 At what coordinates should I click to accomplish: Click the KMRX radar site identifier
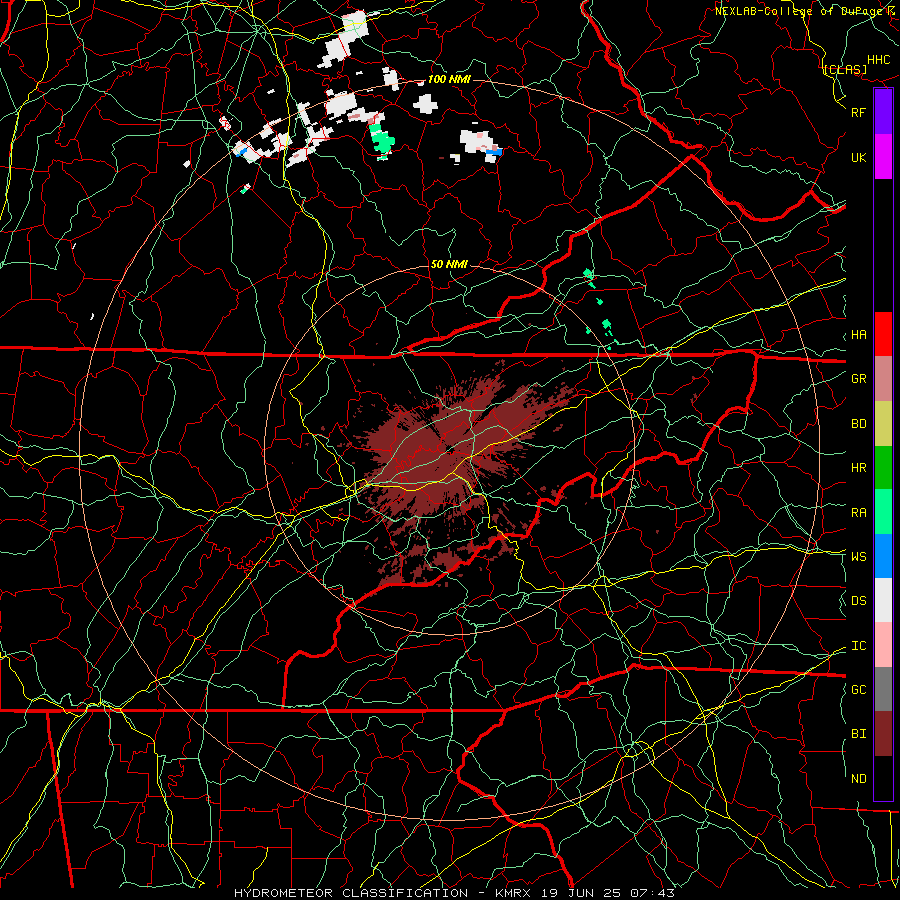coord(512,893)
